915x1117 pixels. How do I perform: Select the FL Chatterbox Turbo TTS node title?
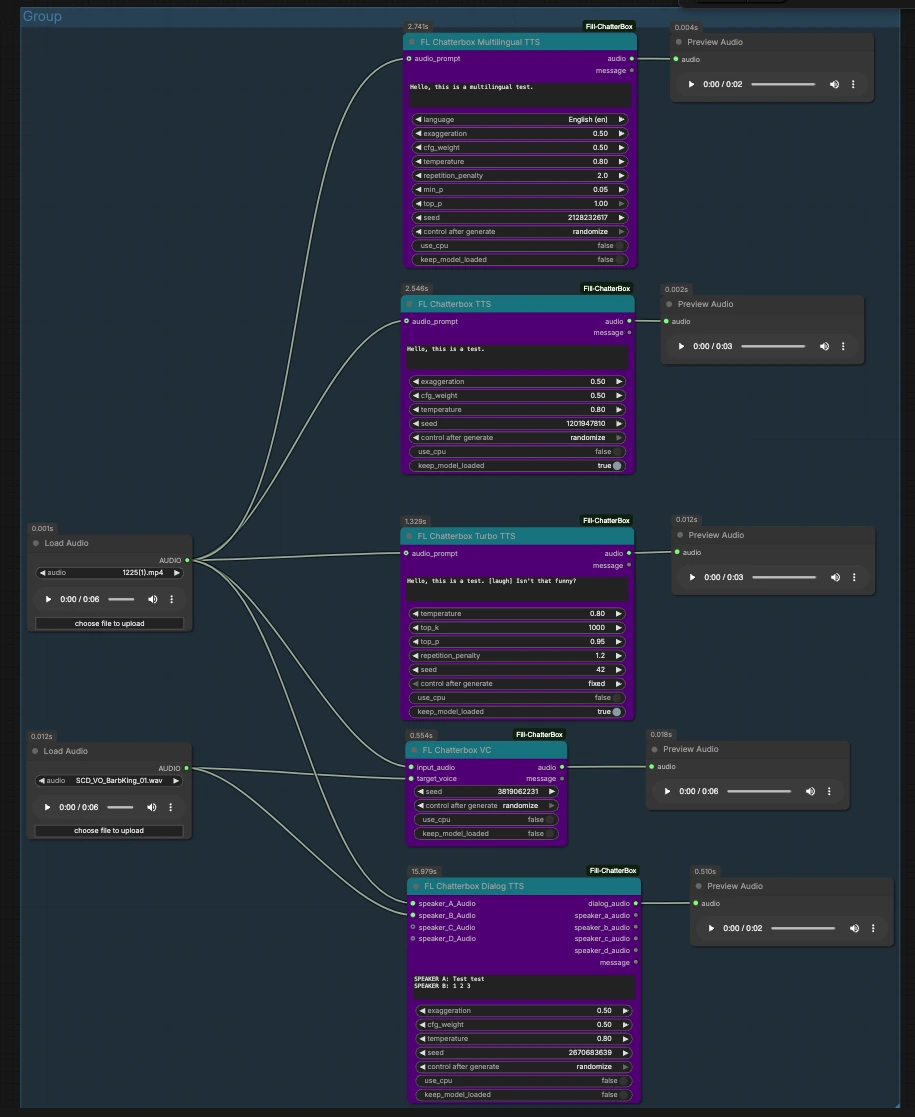pos(466,536)
